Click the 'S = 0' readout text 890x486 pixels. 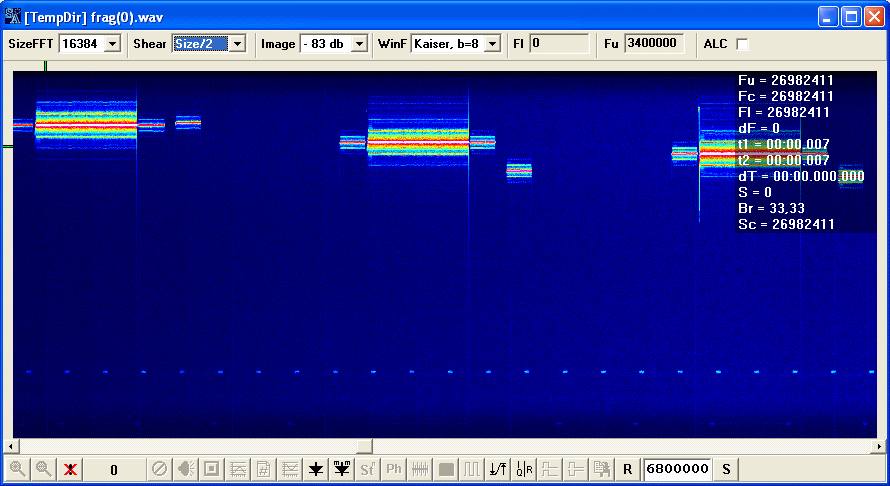click(x=755, y=192)
